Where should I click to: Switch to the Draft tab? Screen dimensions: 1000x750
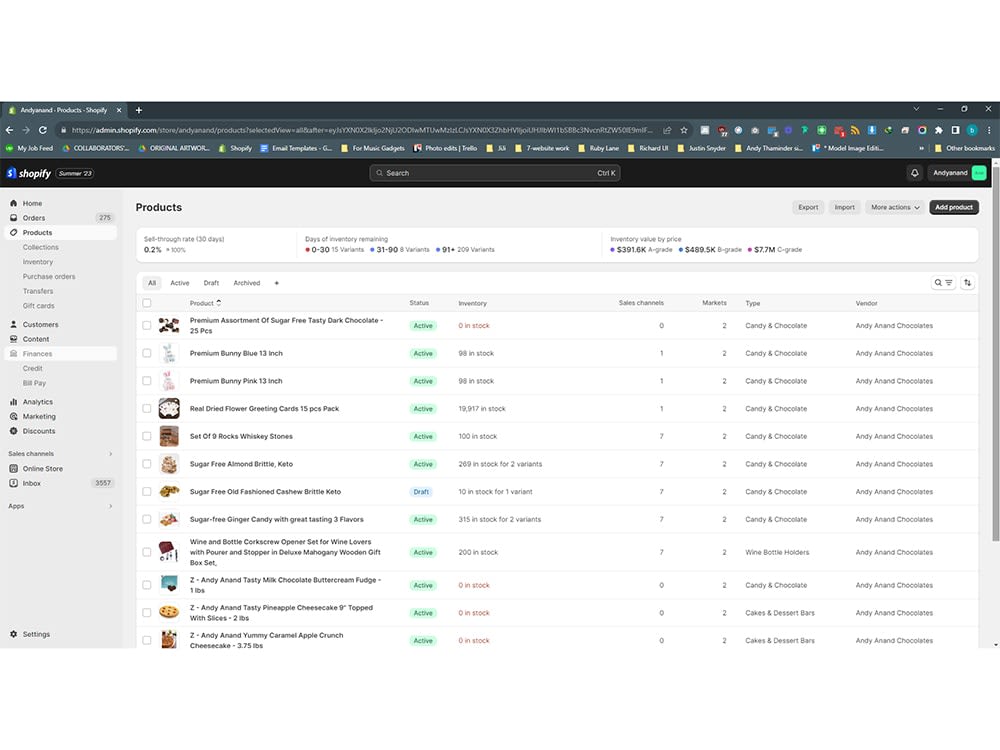tap(211, 283)
